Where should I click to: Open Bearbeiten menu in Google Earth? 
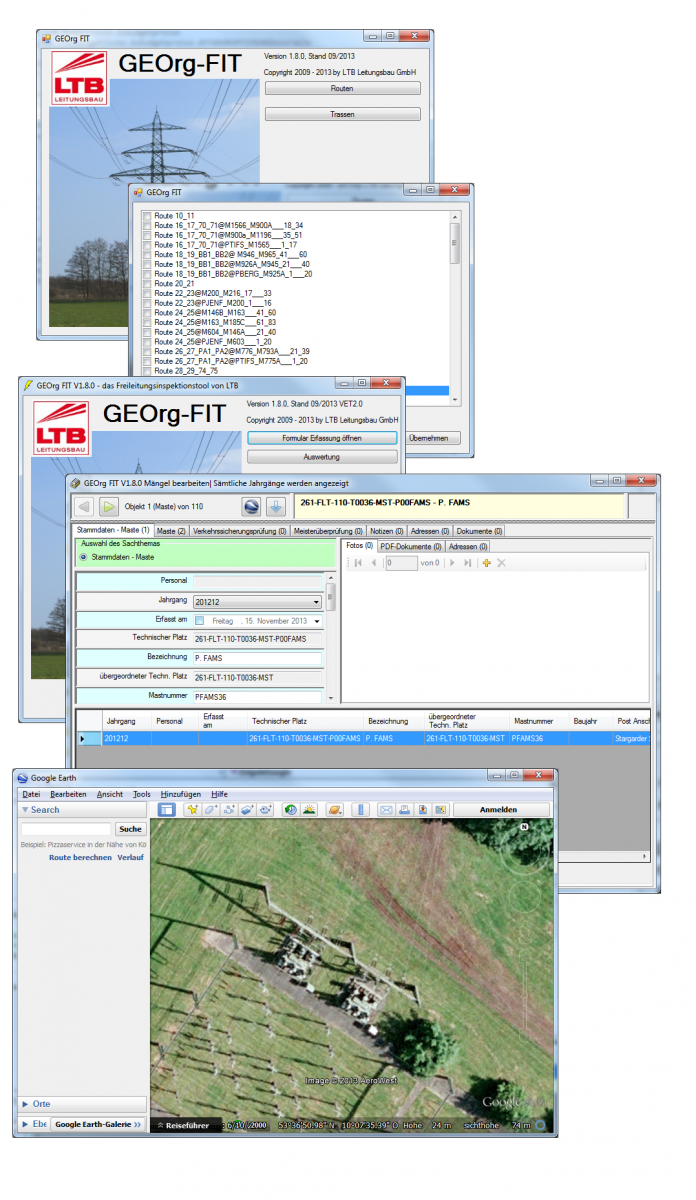pos(68,794)
